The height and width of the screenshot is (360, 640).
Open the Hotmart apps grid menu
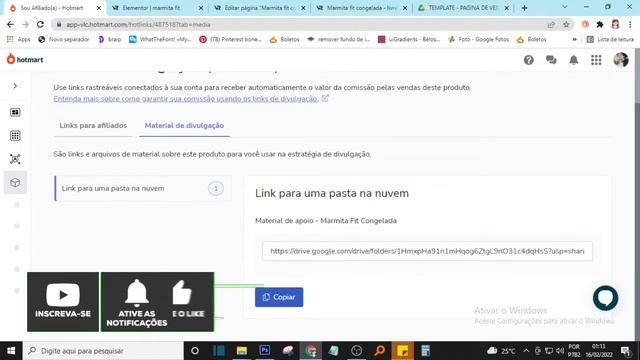pyautogui.click(x=596, y=60)
